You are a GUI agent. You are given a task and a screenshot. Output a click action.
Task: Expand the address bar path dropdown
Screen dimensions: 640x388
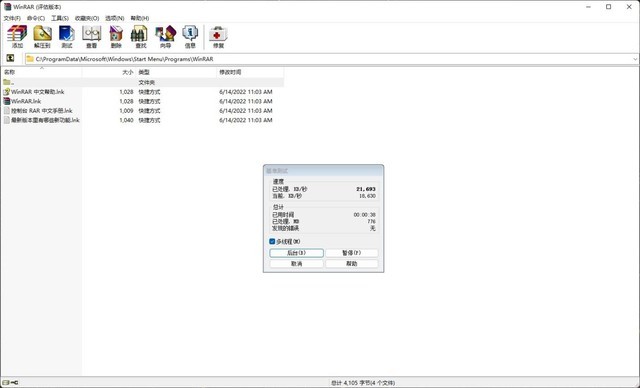(x=635, y=59)
